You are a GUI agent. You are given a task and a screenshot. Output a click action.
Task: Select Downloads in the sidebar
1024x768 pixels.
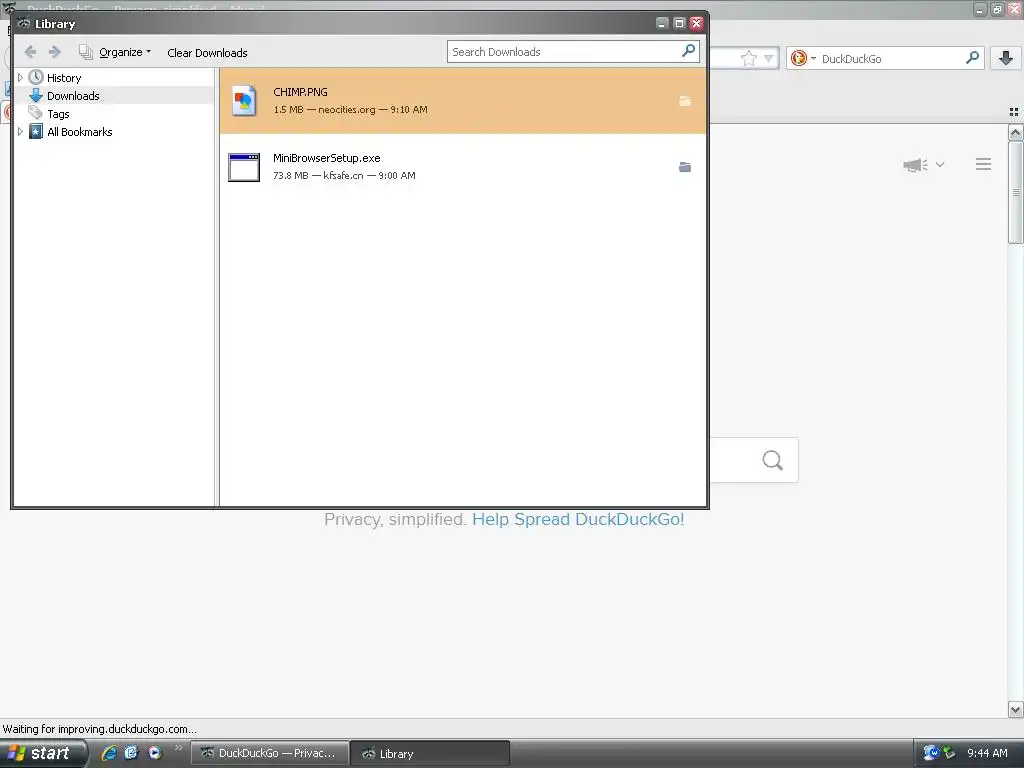[x=73, y=96]
